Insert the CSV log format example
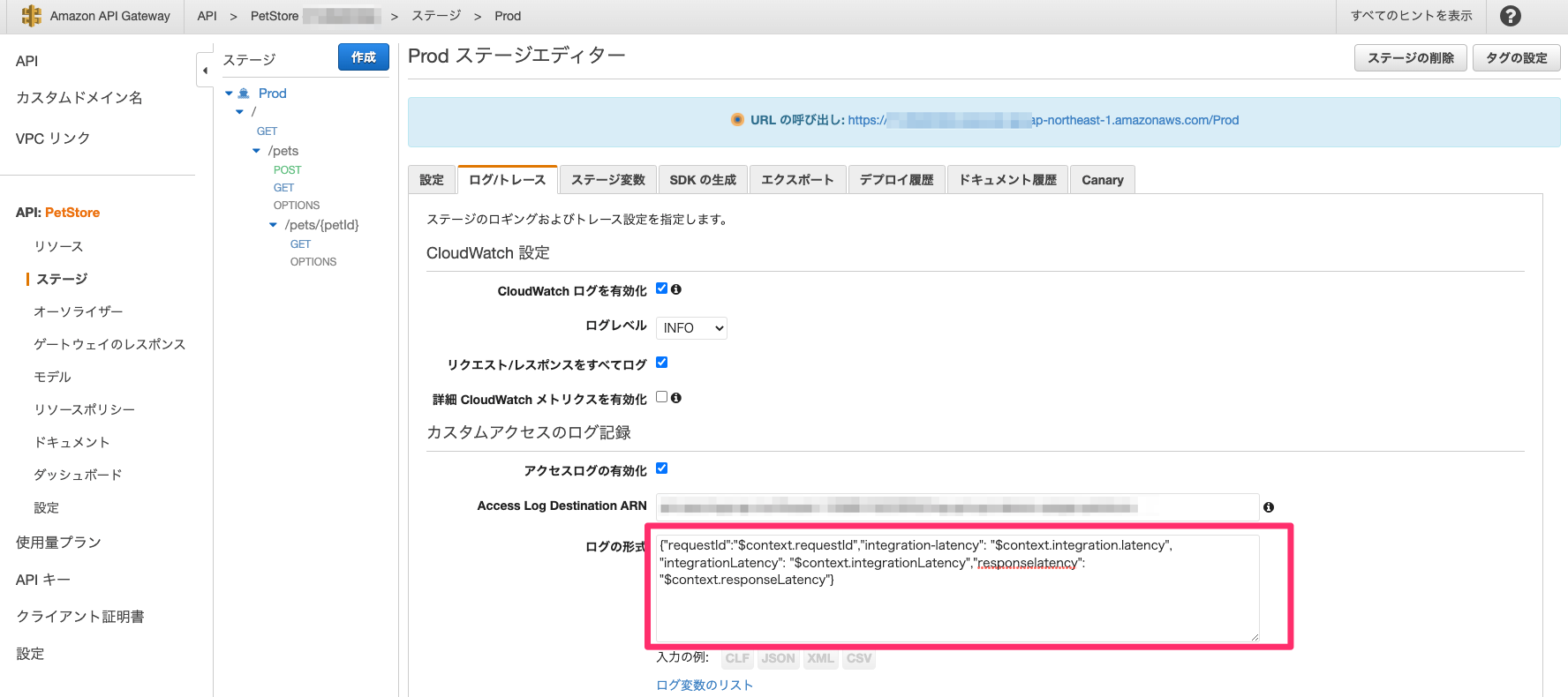1568x697 pixels. pyautogui.click(x=858, y=658)
